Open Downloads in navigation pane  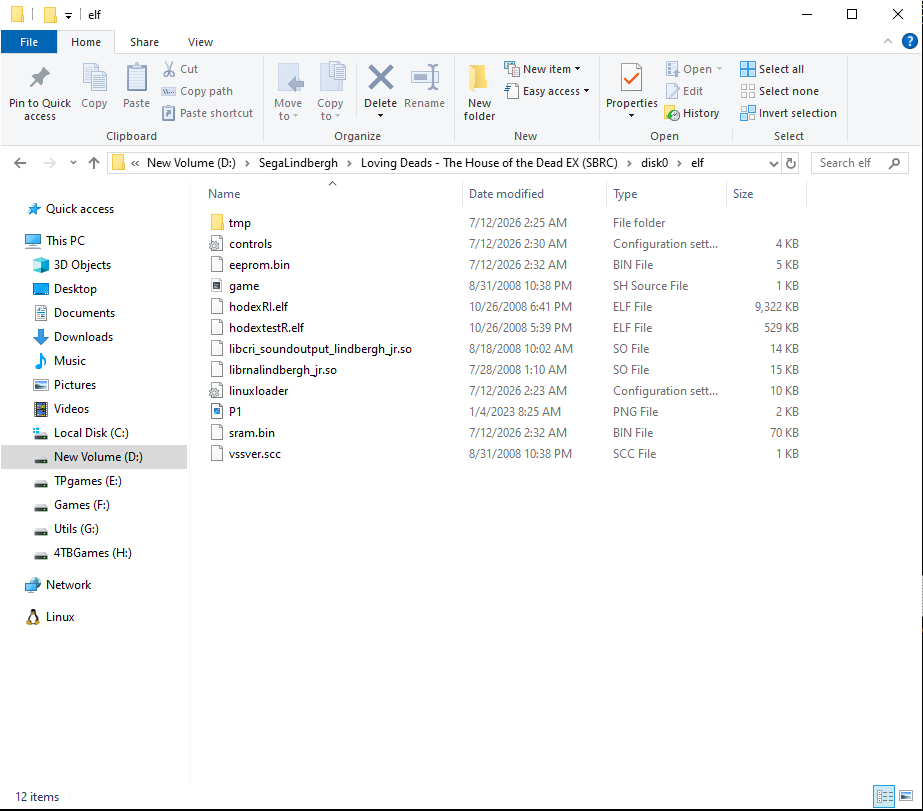83,337
